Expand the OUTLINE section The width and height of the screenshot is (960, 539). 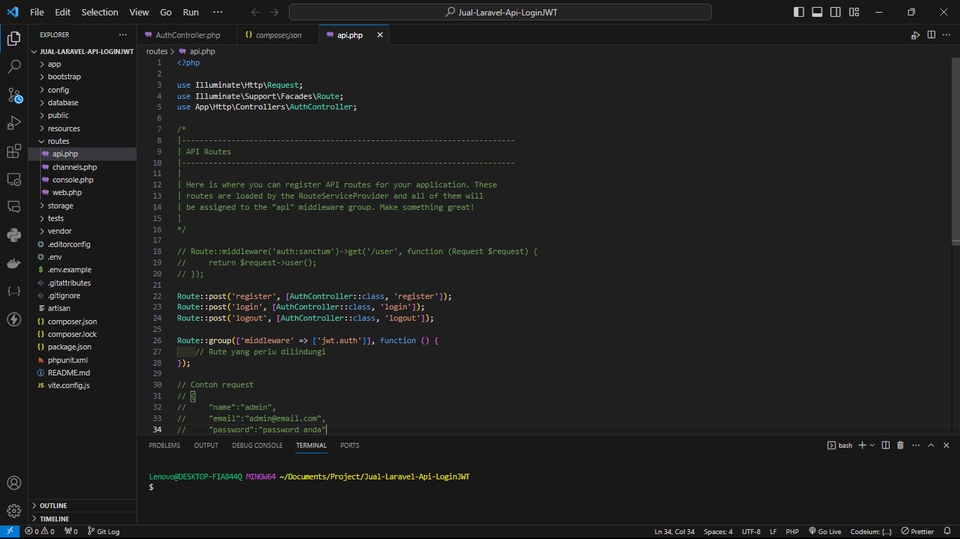(53, 506)
